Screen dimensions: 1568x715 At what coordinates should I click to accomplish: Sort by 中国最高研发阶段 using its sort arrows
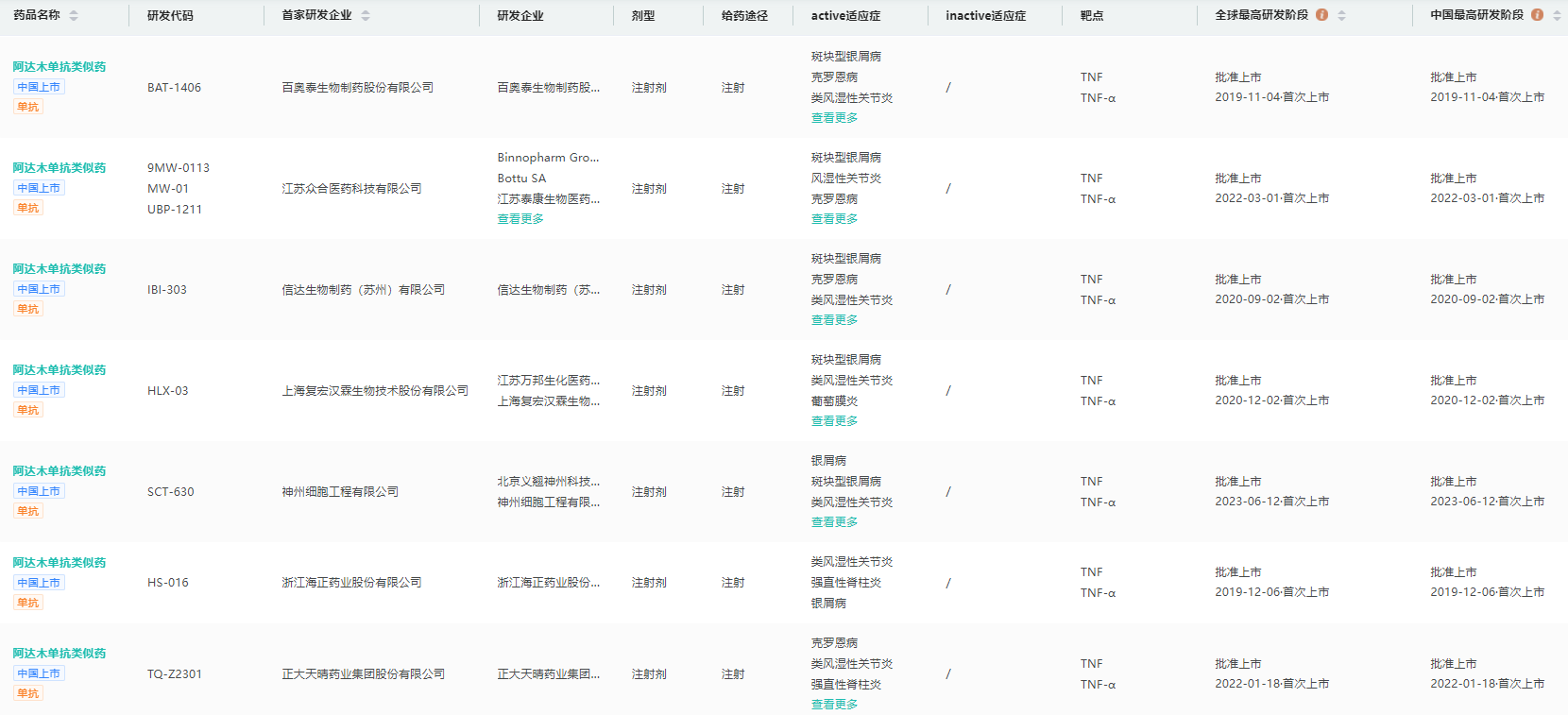click(1557, 15)
